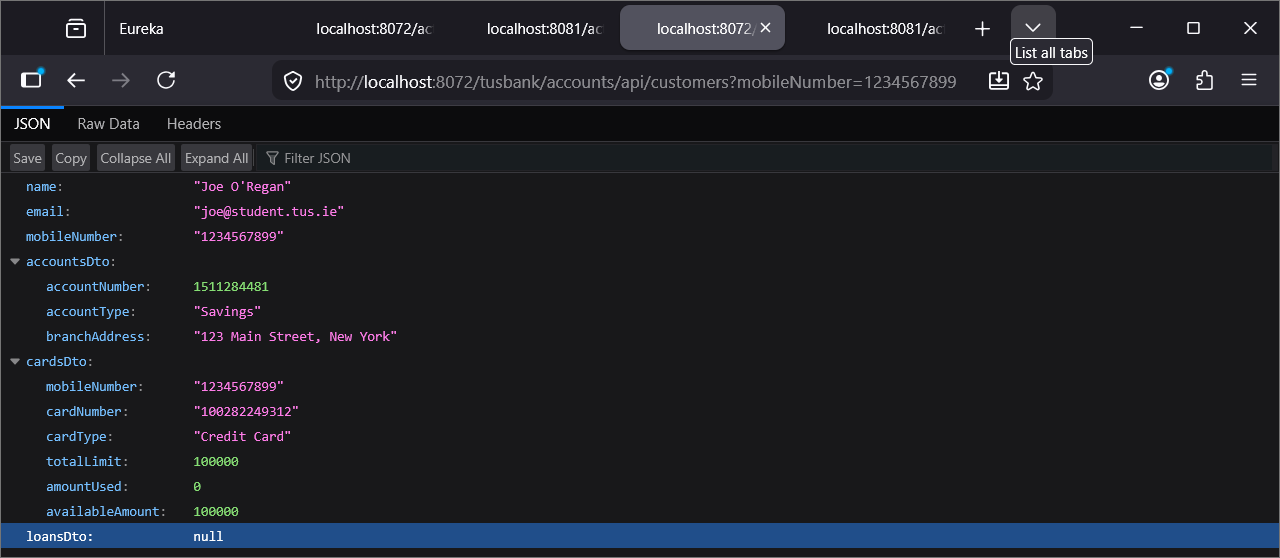Image resolution: width=1280 pixels, height=558 pixels.
Task: Click the cardsDto key label
Action: pos(60,361)
